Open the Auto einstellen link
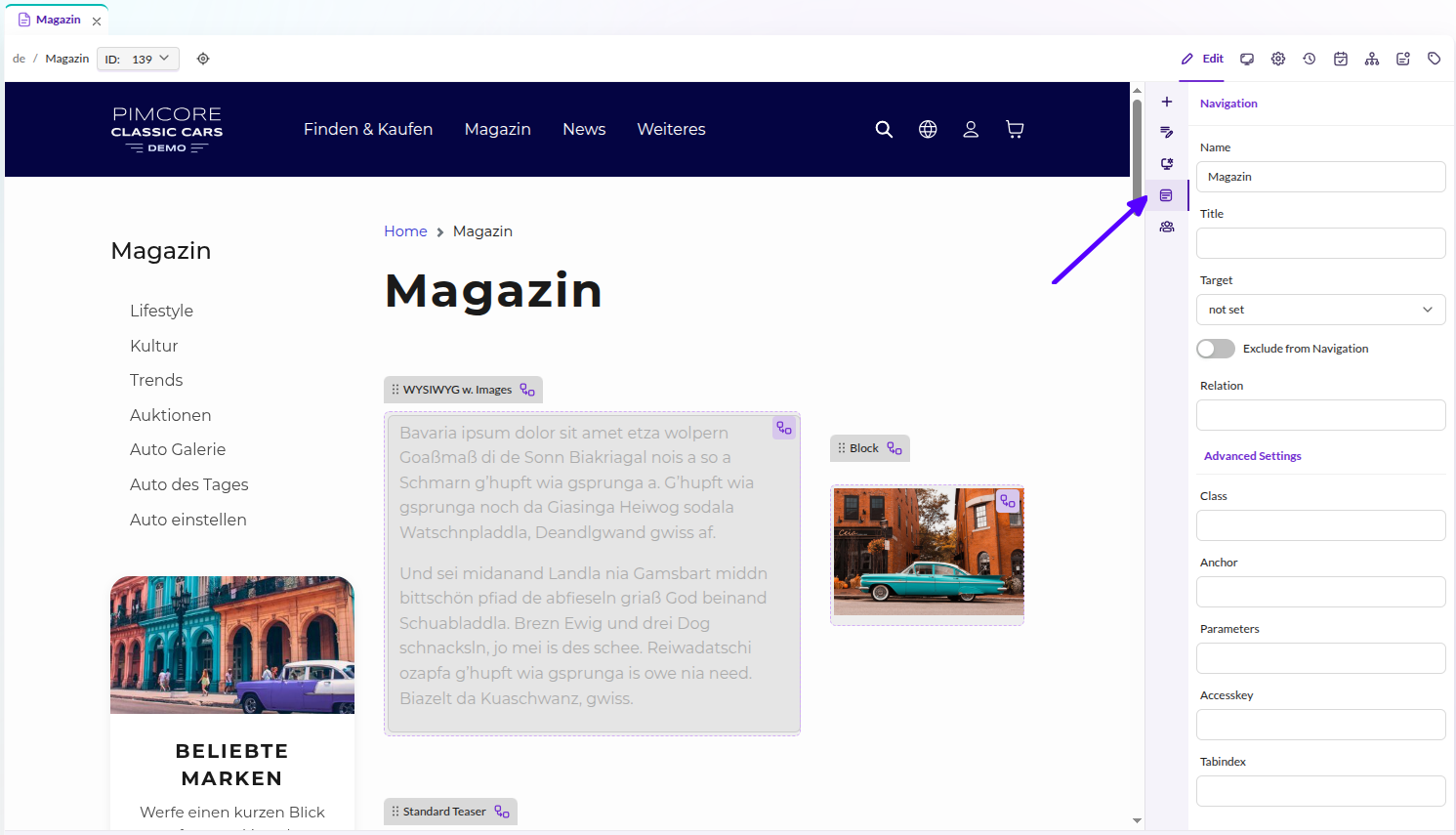1456x835 pixels. pos(187,520)
